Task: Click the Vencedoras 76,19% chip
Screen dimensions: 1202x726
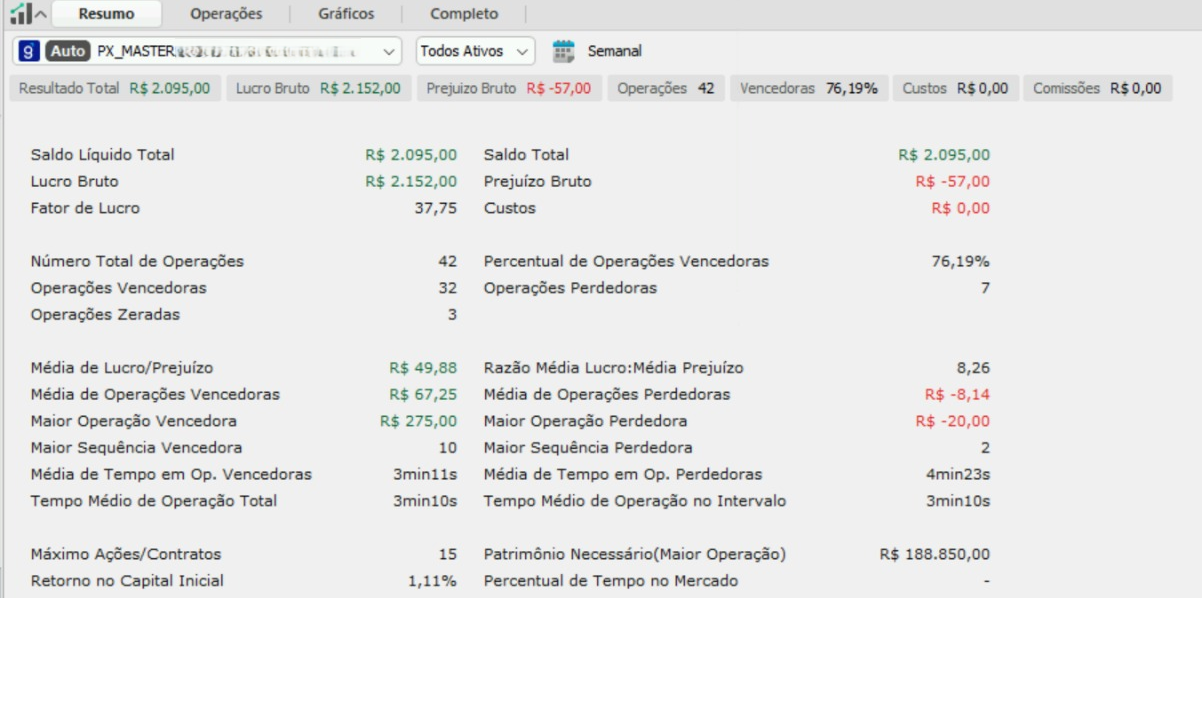Action: pos(809,88)
